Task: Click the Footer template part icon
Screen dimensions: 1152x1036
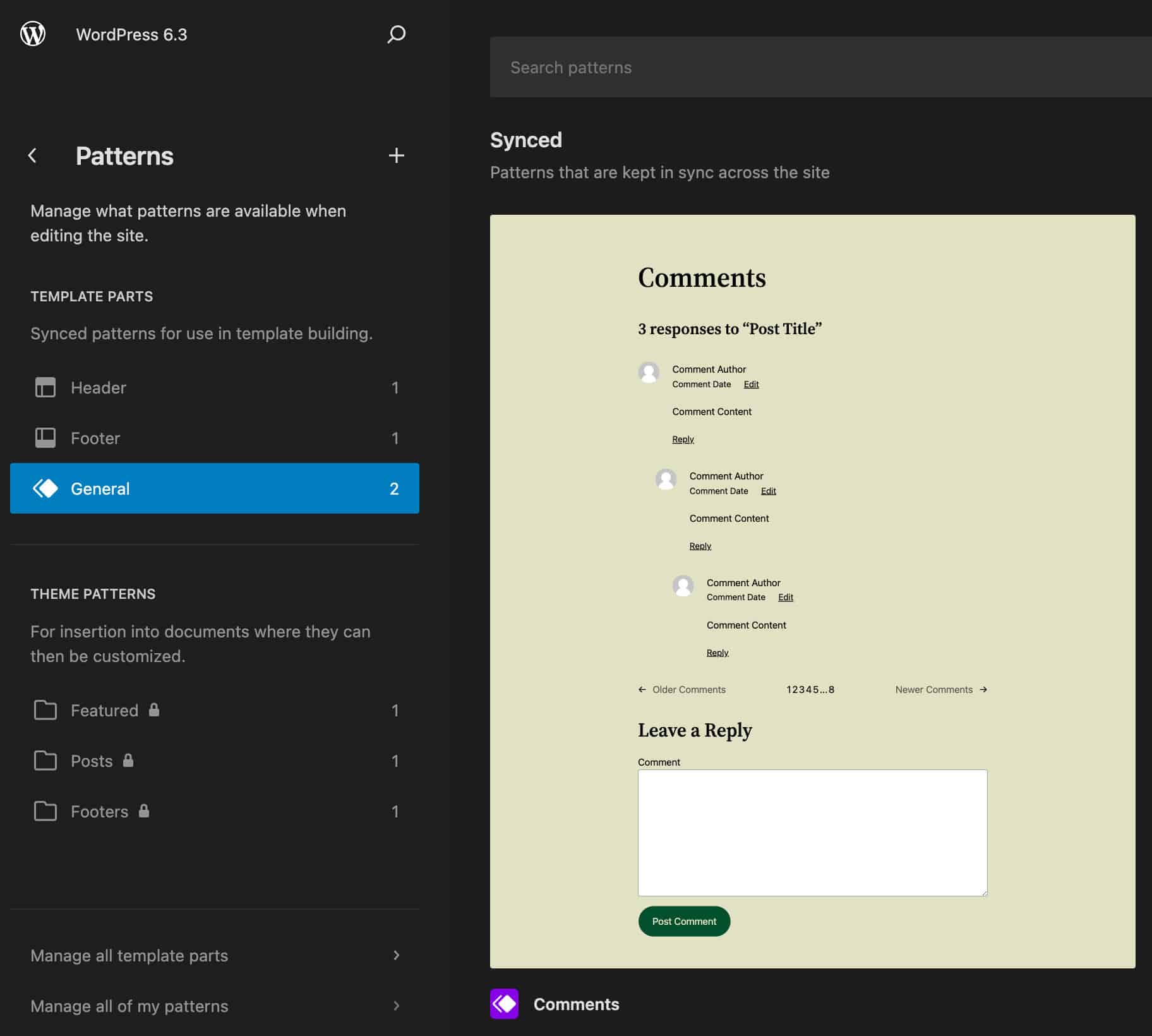Action: click(x=46, y=437)
